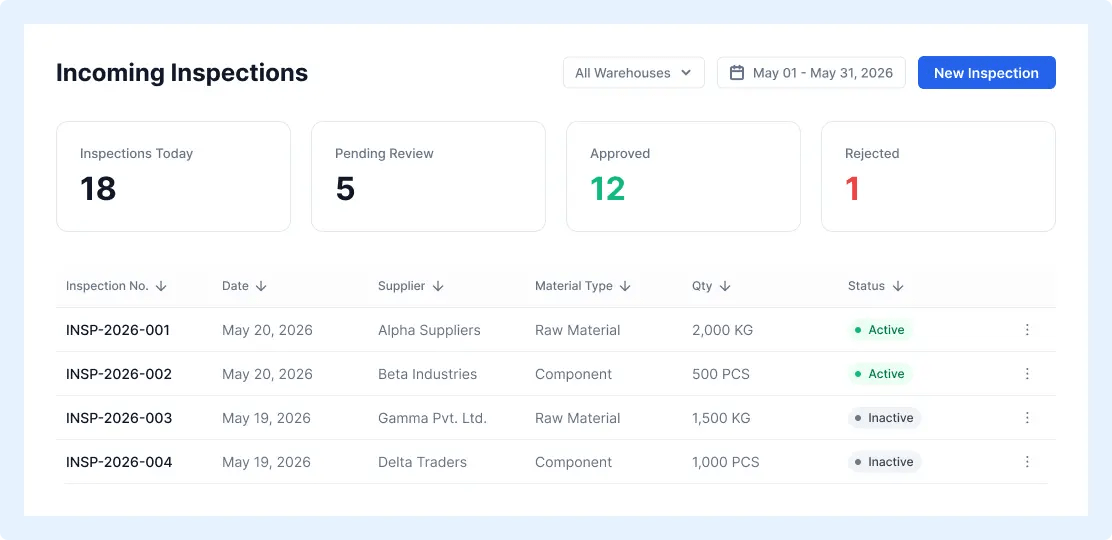Viewport: 1112px width, 540px height.
Task: Select the Approved summary card
Action: coord(684,176)
